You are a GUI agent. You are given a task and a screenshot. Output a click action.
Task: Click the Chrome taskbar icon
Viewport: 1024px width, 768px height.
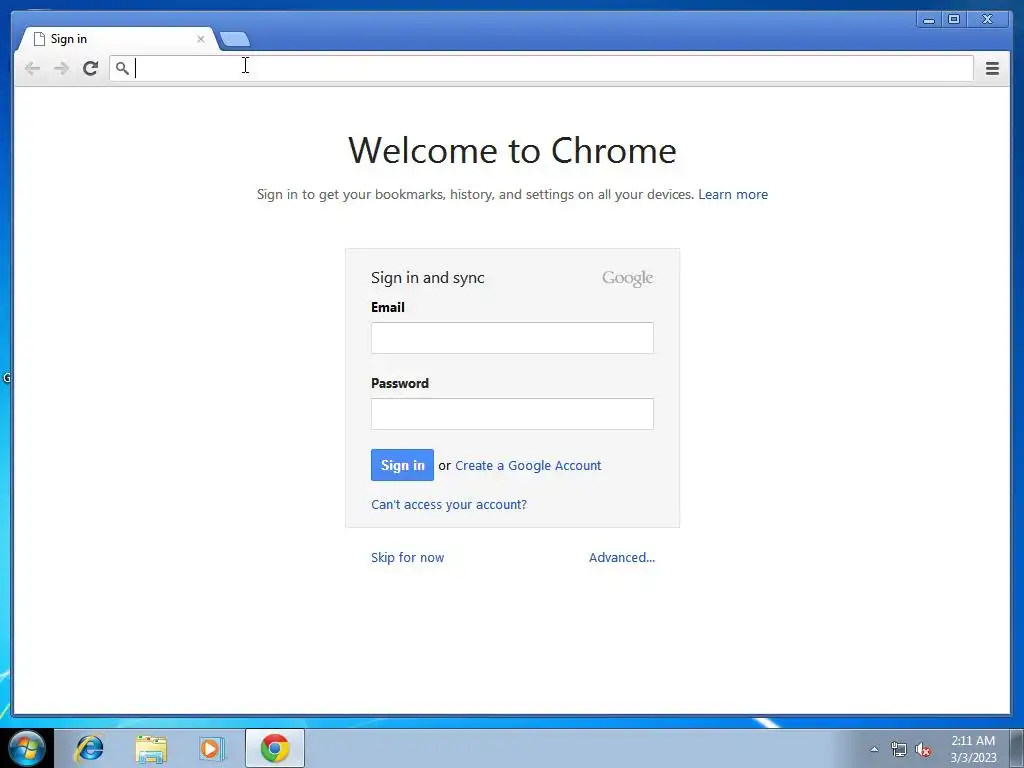275,748
